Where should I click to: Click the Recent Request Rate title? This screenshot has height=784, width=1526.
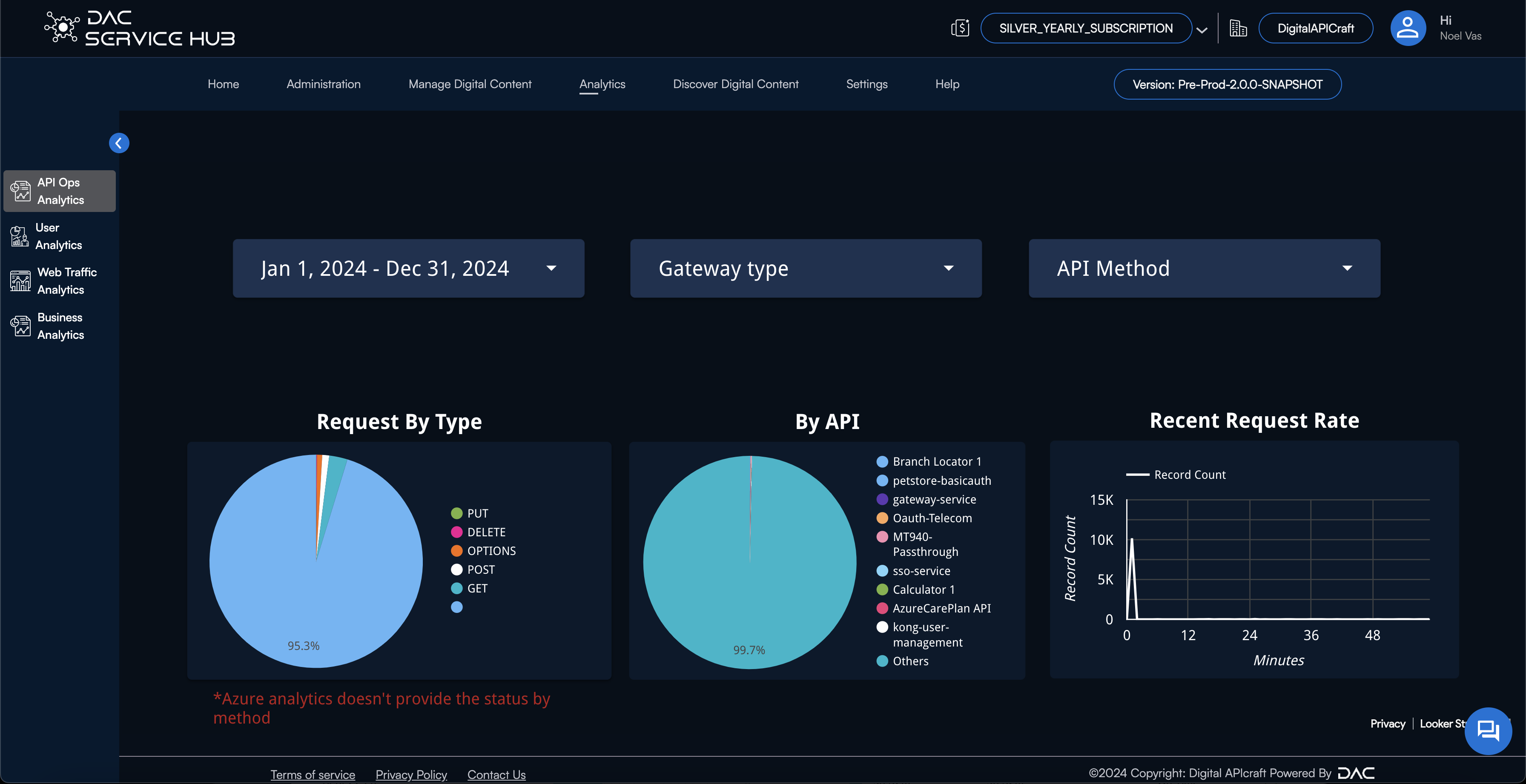[1254, 421]
